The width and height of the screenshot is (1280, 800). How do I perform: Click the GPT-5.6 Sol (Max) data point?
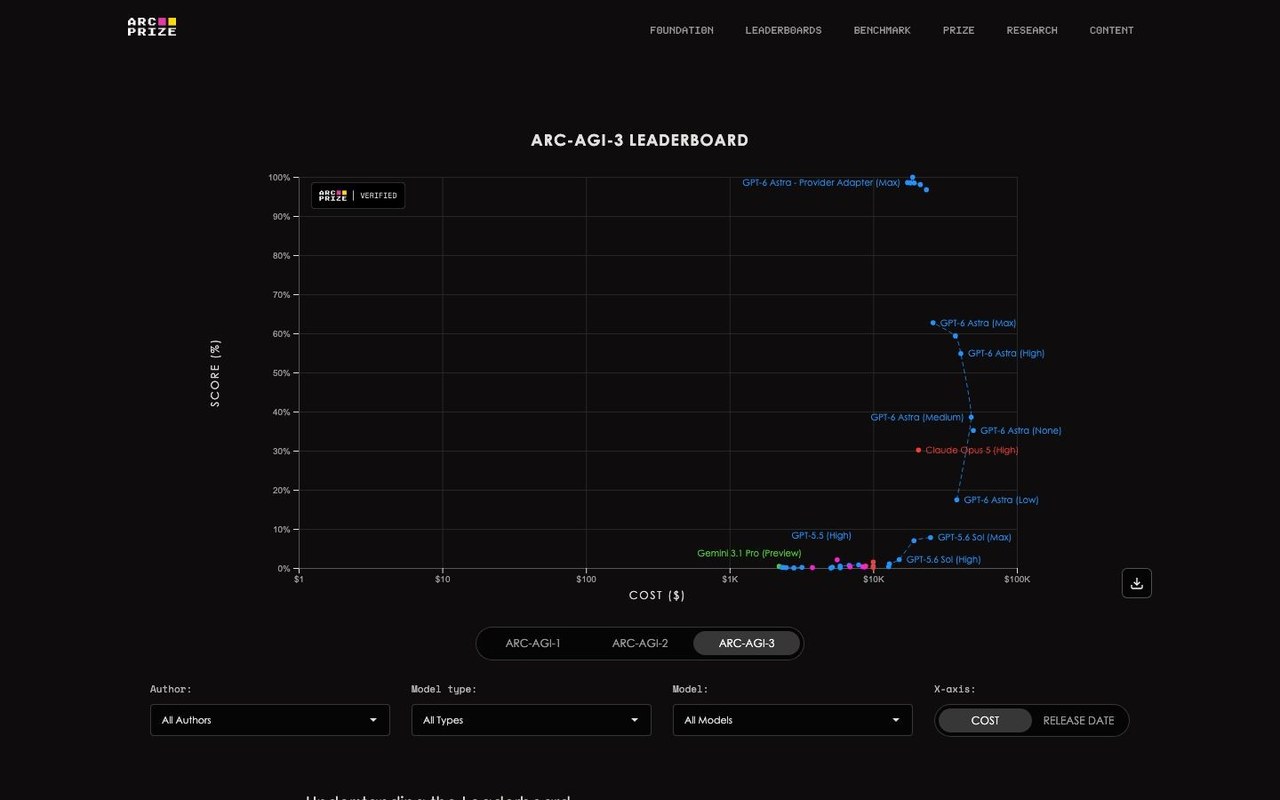tap(930, 537)
